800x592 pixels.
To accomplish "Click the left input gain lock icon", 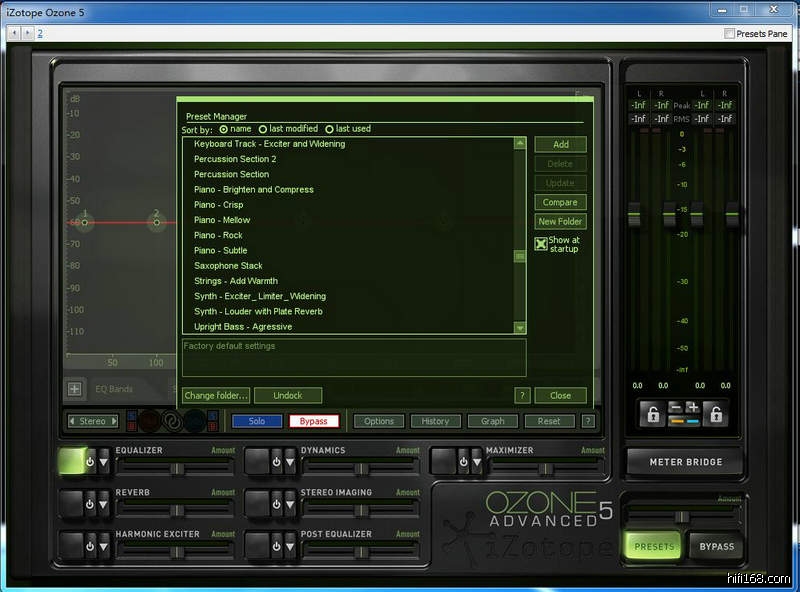I will pos(653,414).
